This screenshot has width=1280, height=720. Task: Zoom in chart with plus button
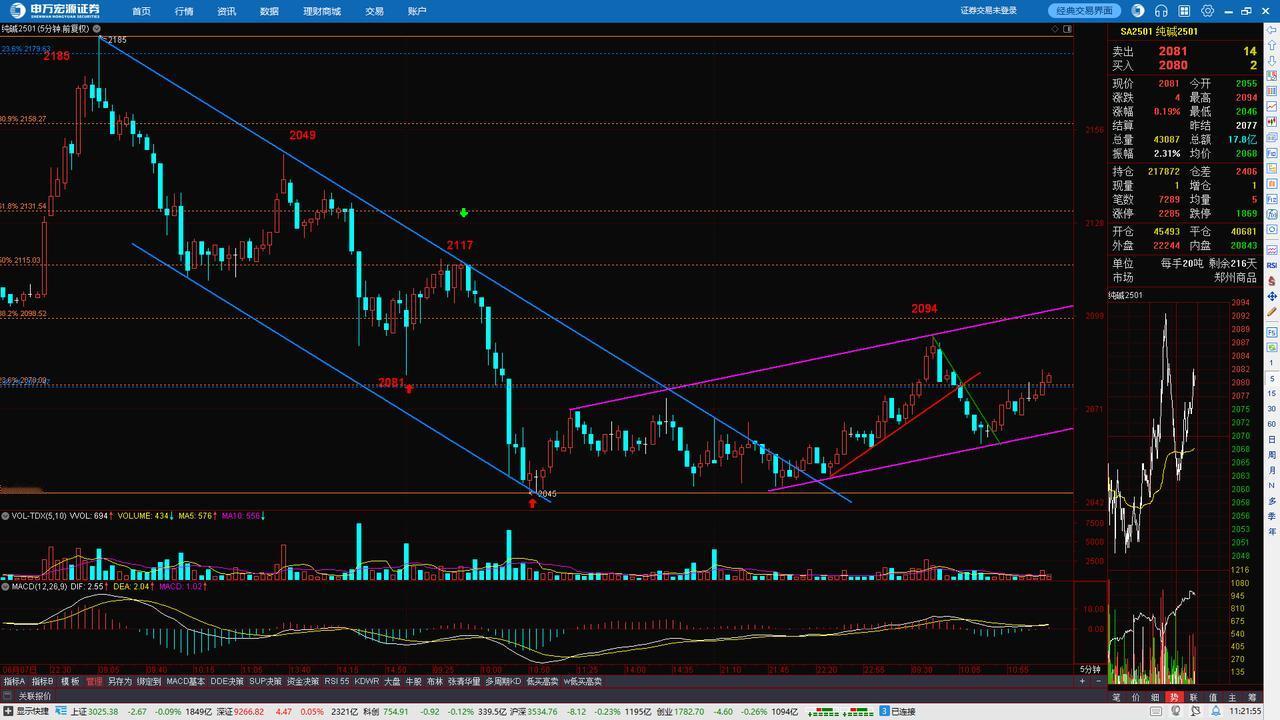pos(1082,681)
